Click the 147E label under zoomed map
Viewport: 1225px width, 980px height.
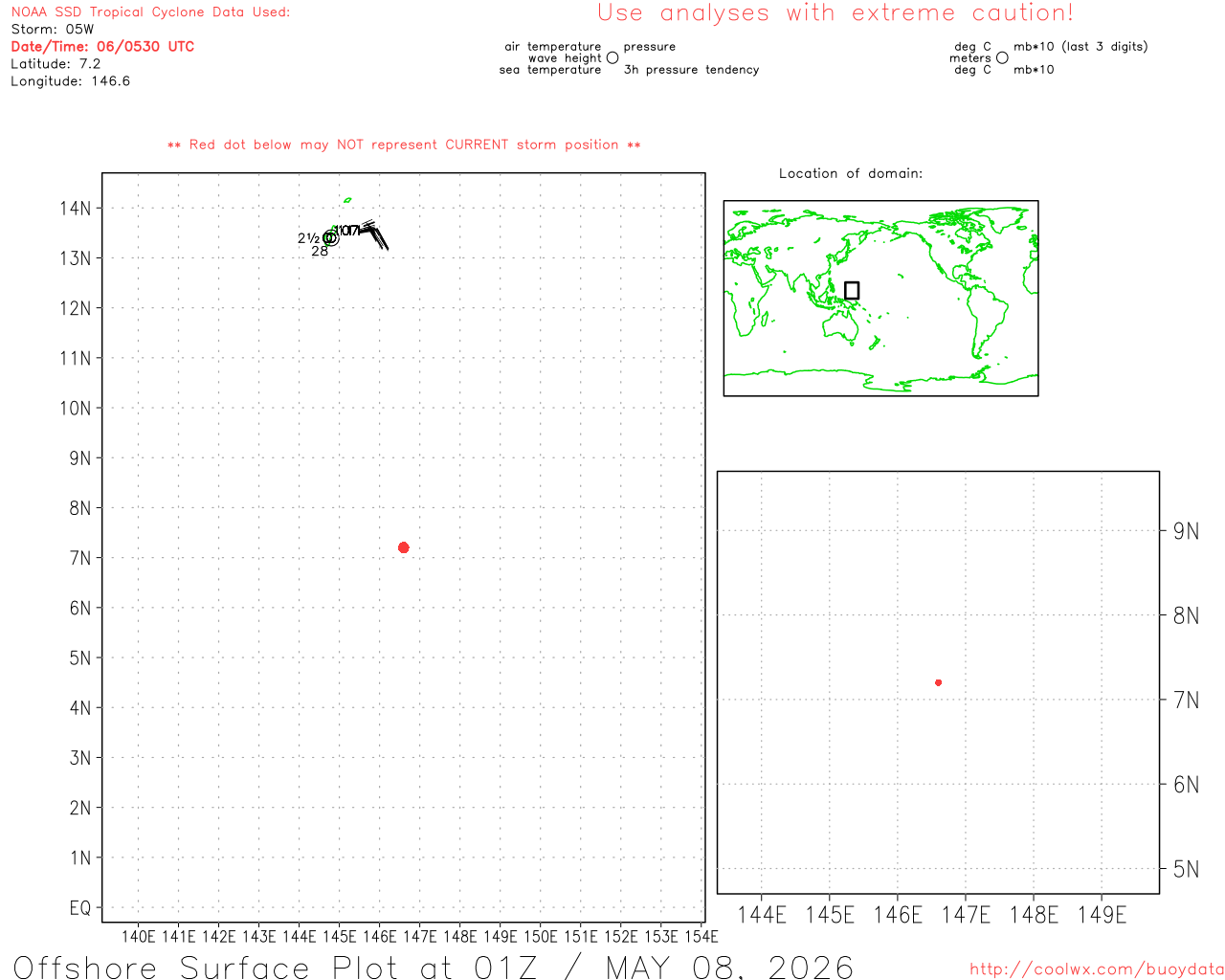[966, 915]
